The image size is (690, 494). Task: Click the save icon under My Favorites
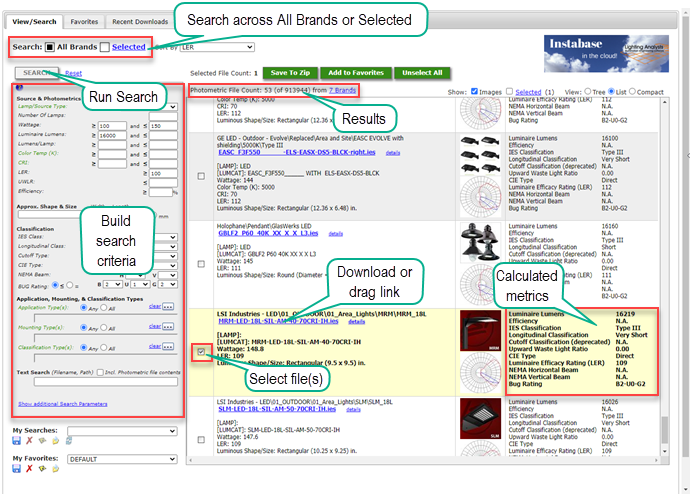(x=16, y=469)
